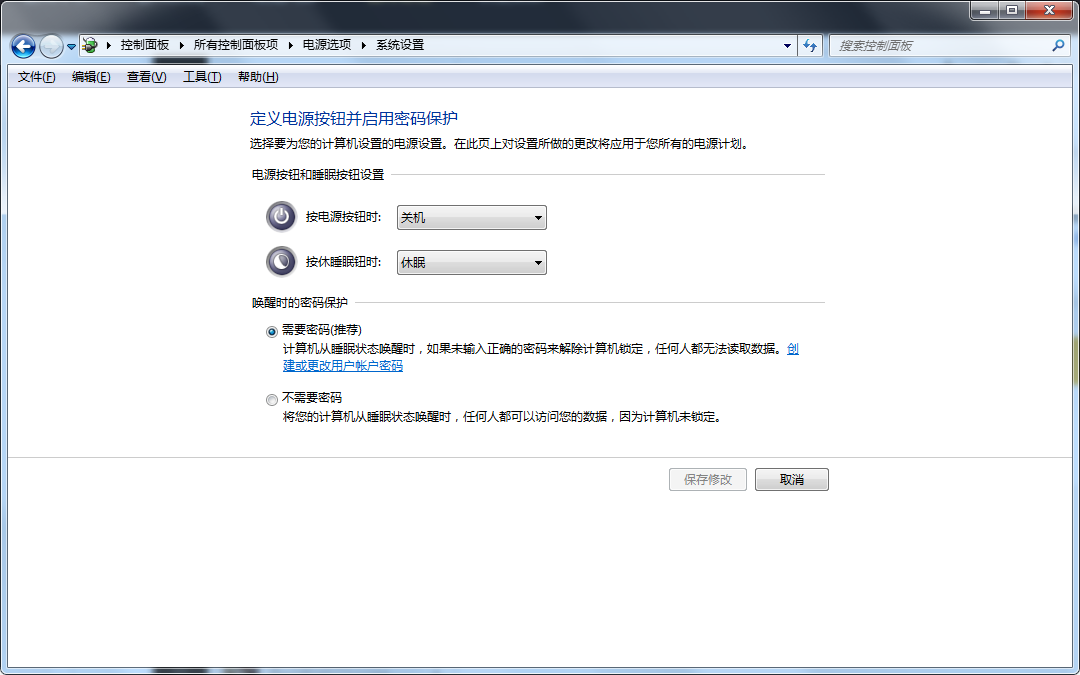Click the refresh button beside address bar
The height and width of the screenshot is (675, 1080).
coord(810,45)
